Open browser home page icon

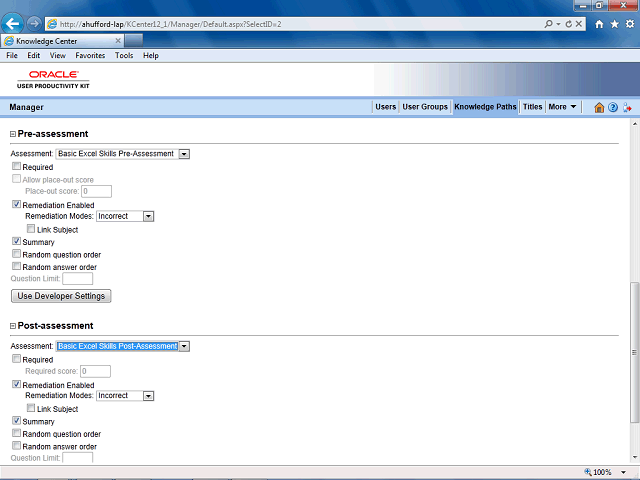coord(599,24)
